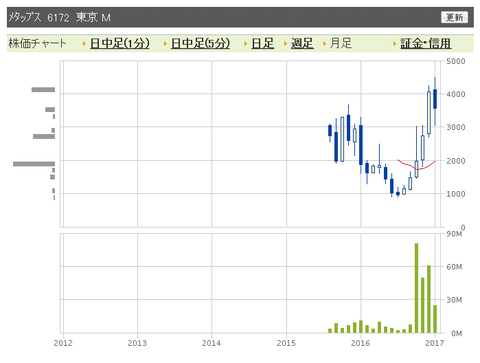
Task: Click the 60M volume axis label
Action: coord(454,267)
